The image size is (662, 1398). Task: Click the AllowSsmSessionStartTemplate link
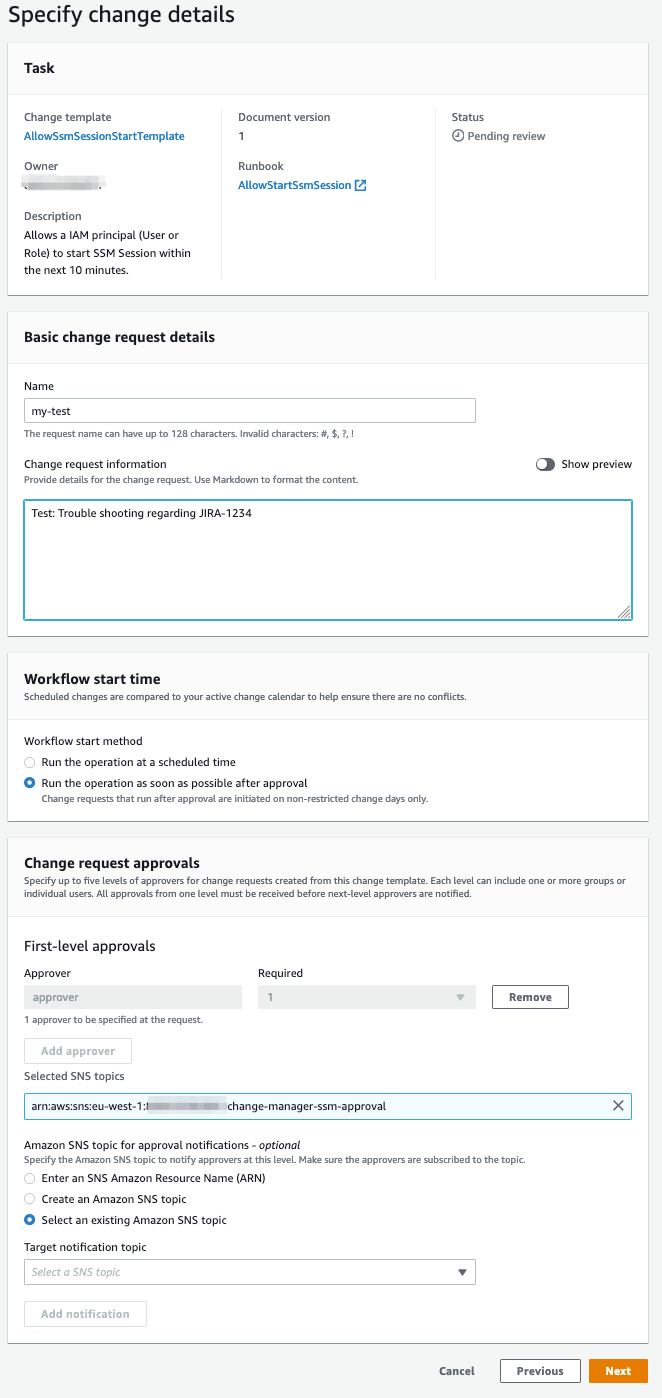pos(103,136)
